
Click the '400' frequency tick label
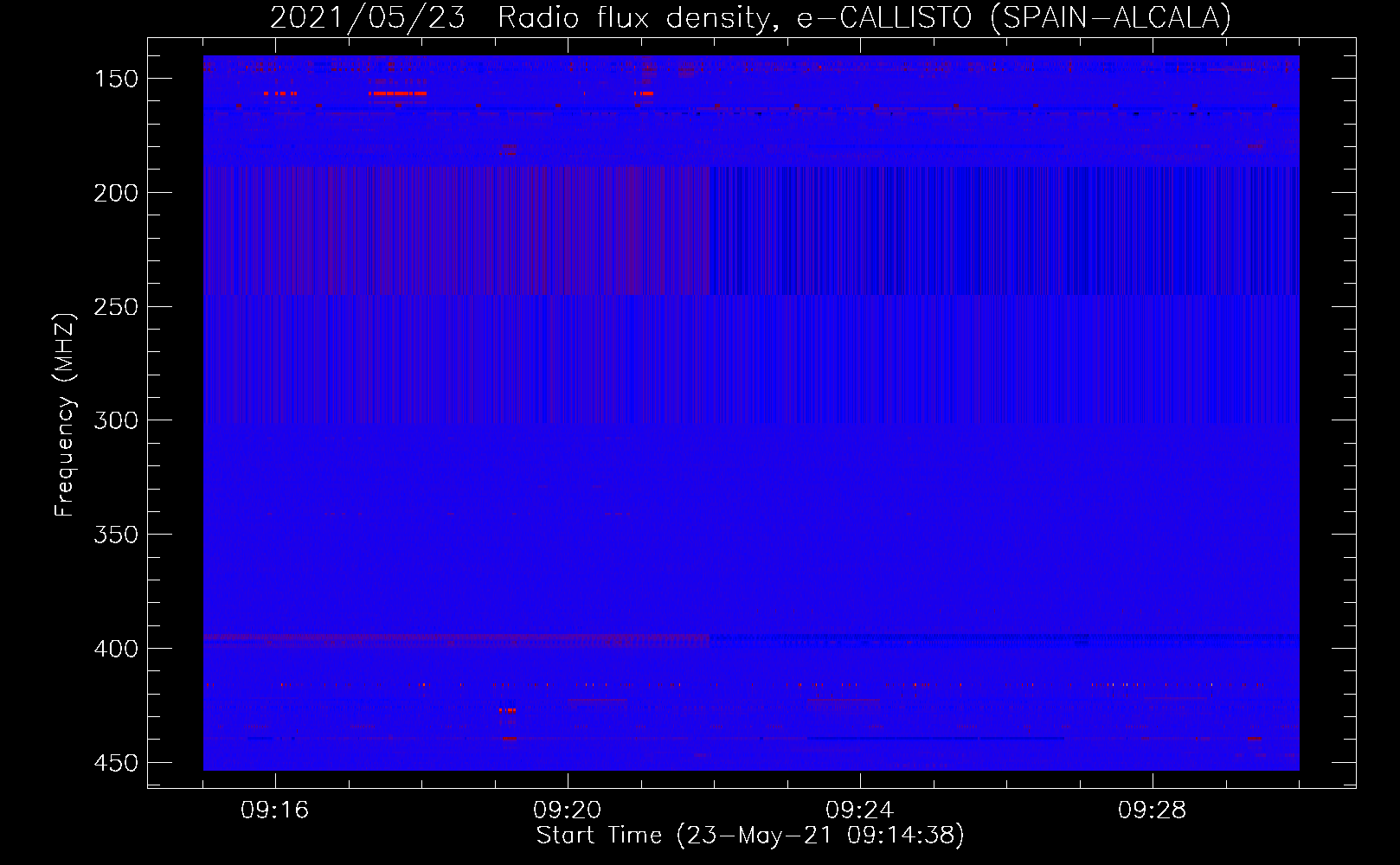(x=116, y=649)
